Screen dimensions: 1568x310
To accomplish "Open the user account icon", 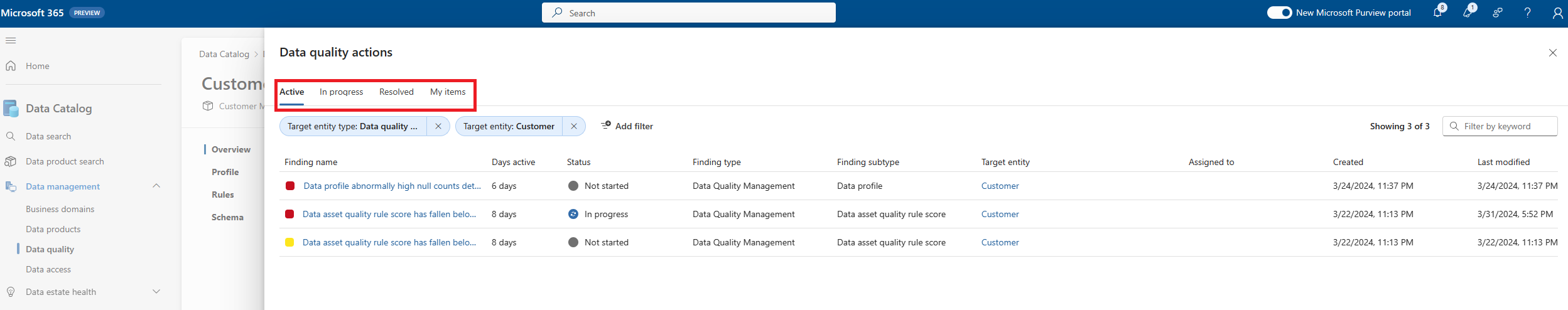I will coord(1557,13).
